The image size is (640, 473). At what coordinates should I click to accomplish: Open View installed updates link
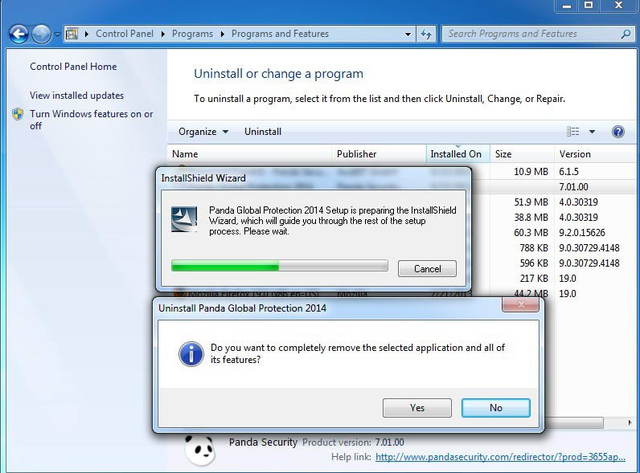[x=76, y=95]
